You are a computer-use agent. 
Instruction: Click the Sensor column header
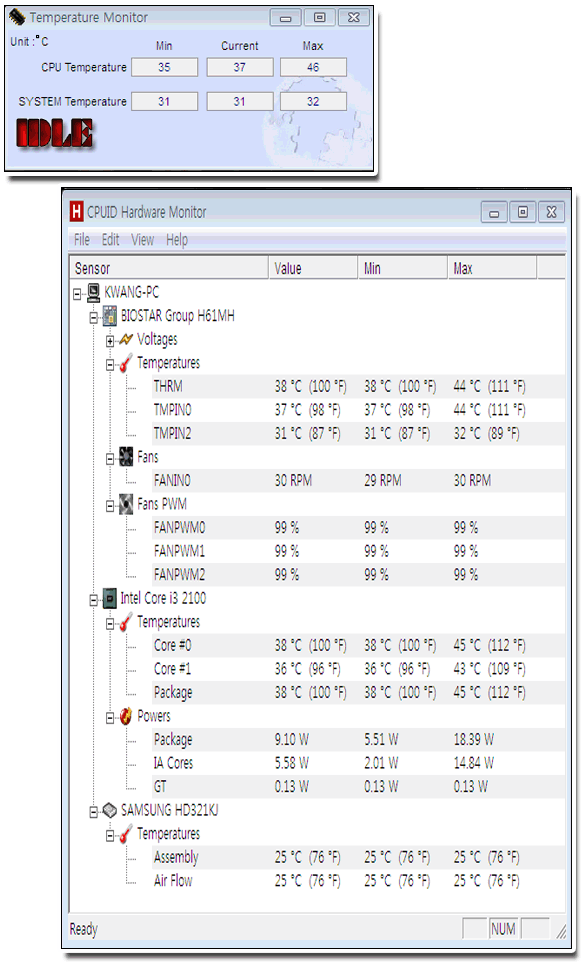169,268
